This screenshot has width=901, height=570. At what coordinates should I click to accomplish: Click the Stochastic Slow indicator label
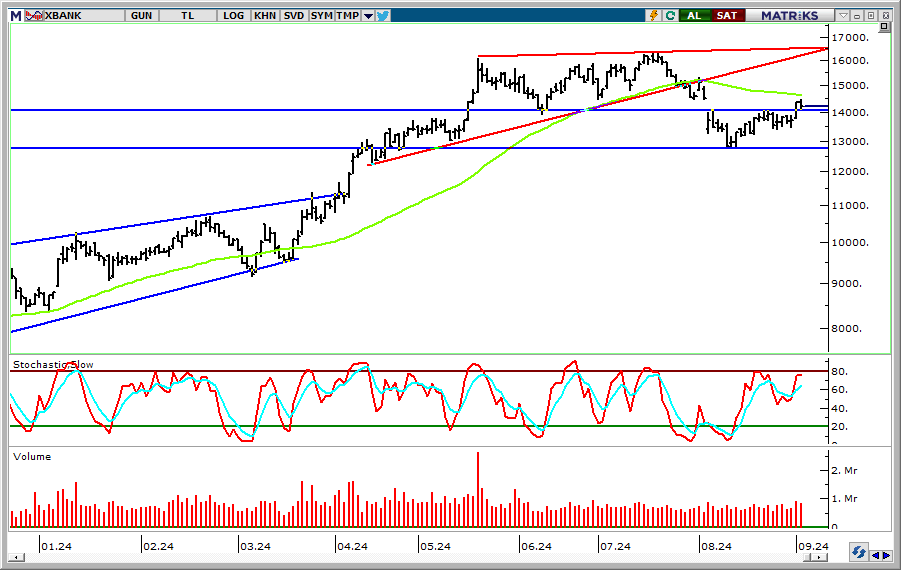coord(53,364)
